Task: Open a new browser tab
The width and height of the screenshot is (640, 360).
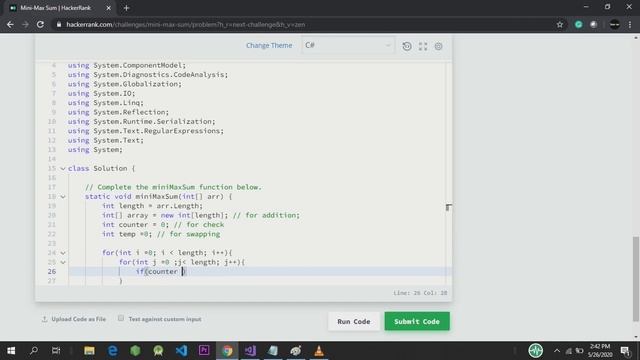Action: point(126,8)
